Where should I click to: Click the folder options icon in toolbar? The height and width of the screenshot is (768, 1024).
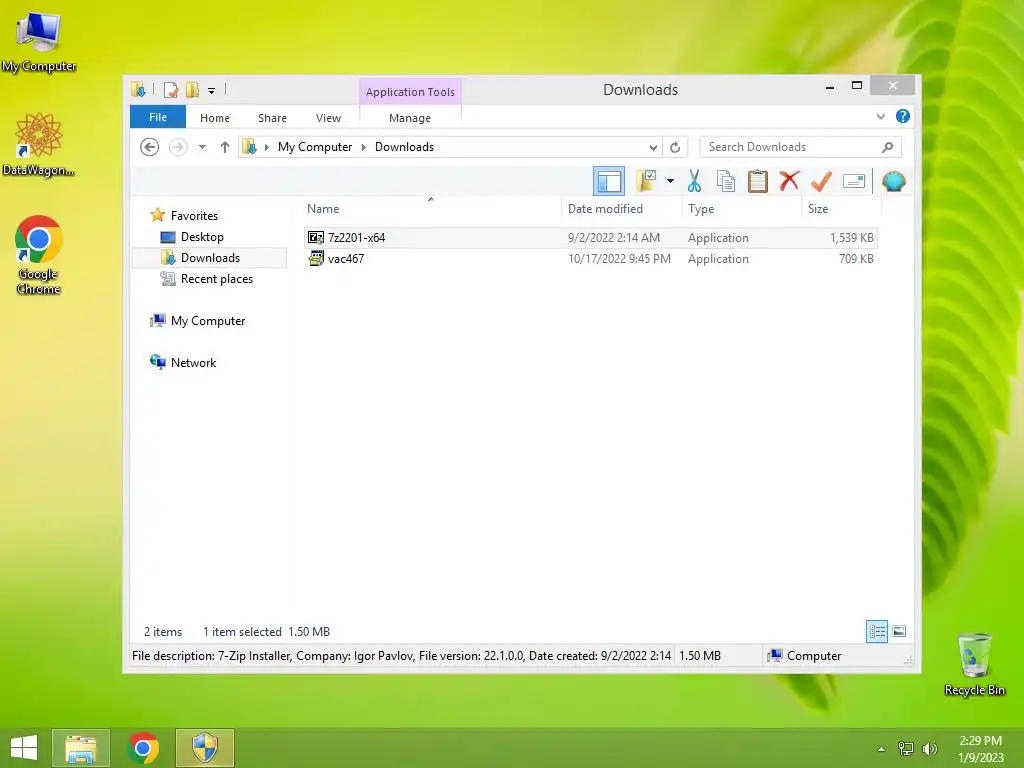point(646,181)
